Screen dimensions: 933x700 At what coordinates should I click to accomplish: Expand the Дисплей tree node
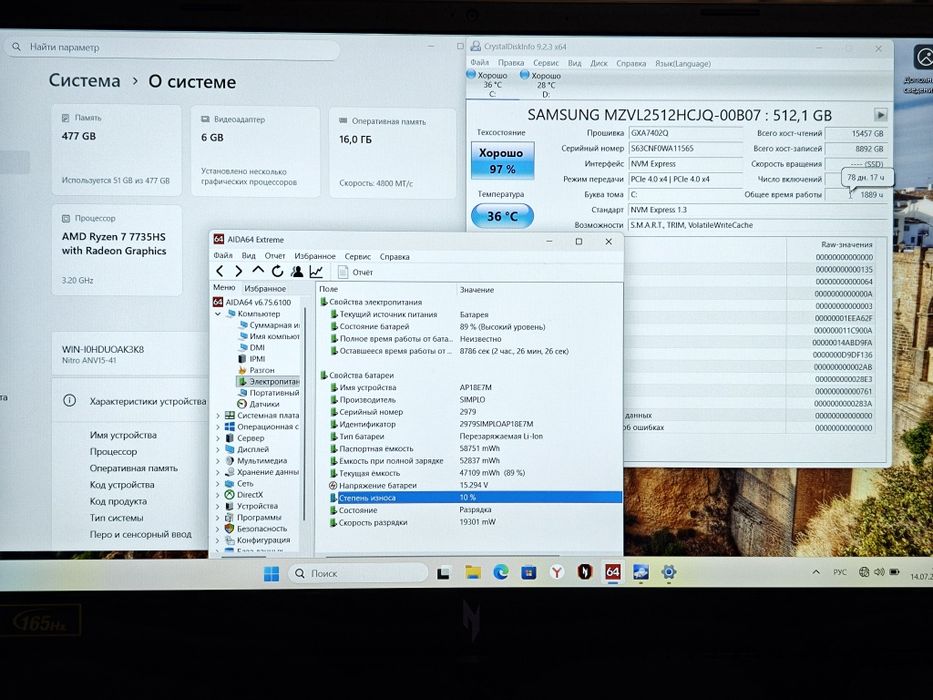click(218, 449)
